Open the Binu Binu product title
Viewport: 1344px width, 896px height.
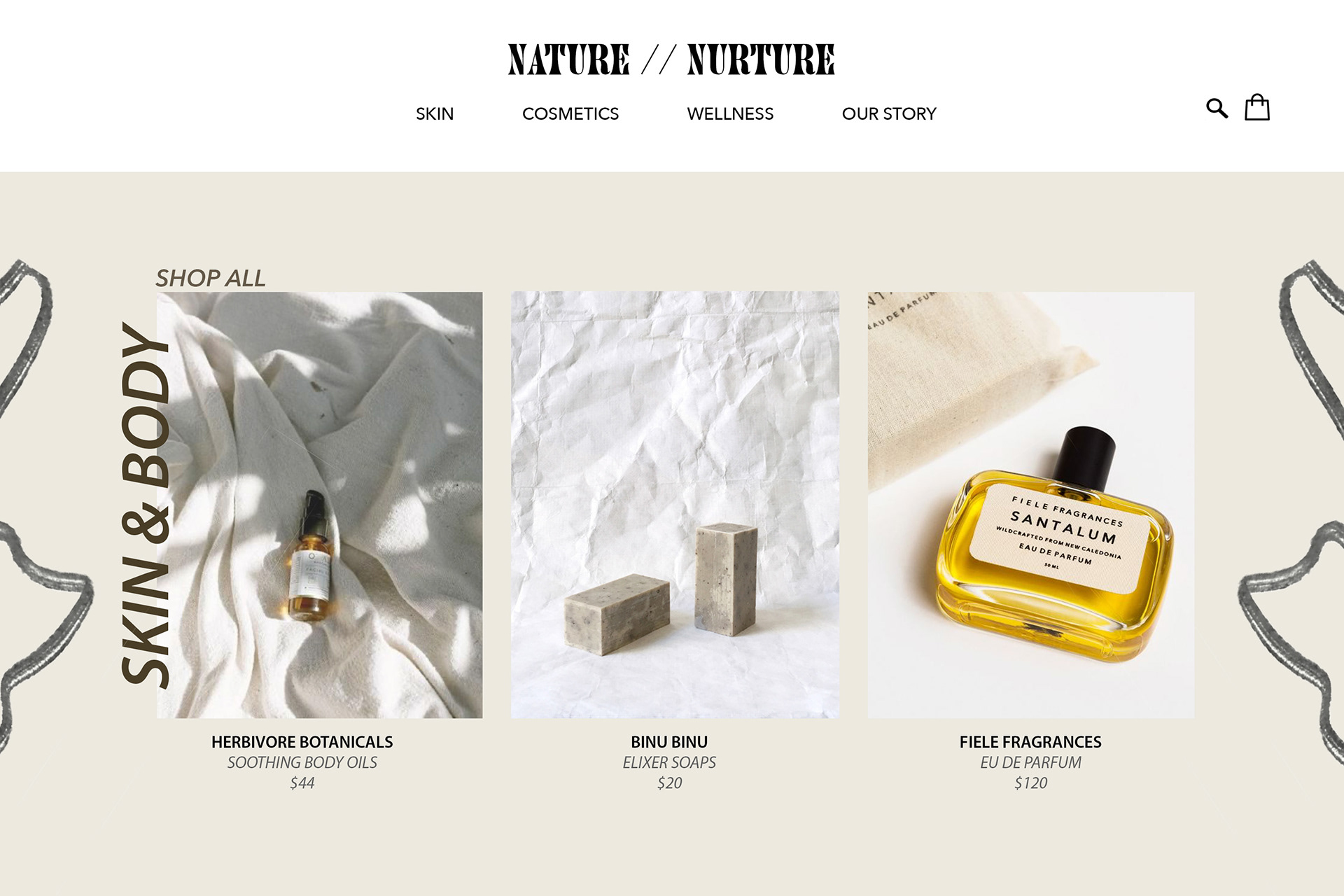pyautogui.click(x=669, y=742)
